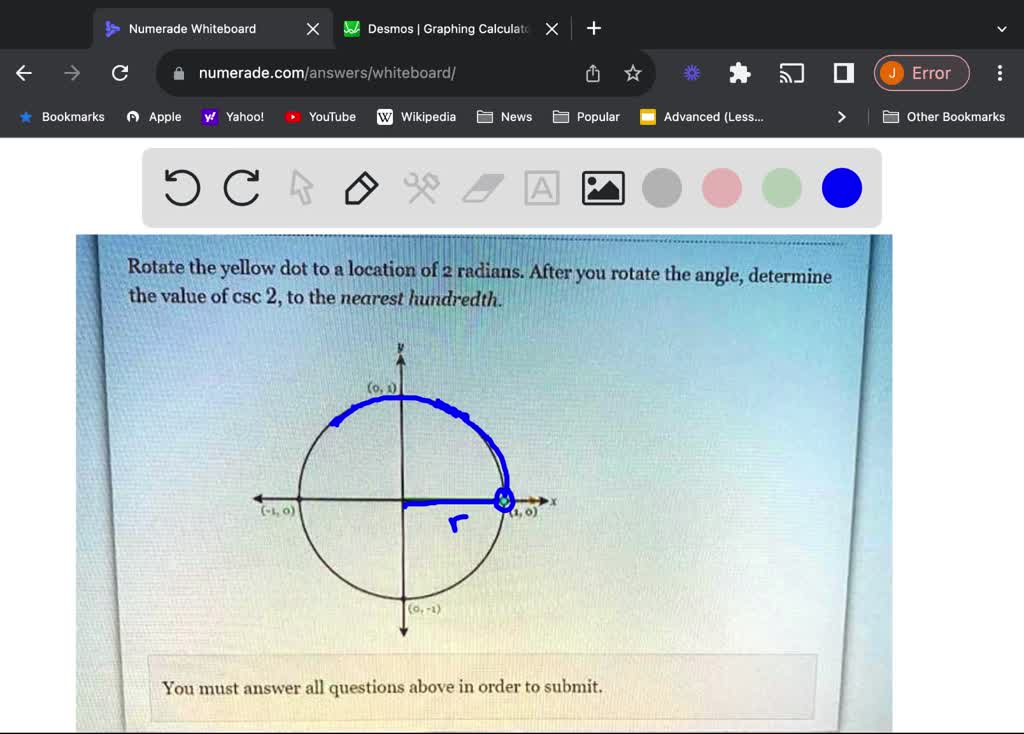Toggle Chrome's side panel open
The height and width of the screenshot is (734, 1024).
click(x=842, y=72)
